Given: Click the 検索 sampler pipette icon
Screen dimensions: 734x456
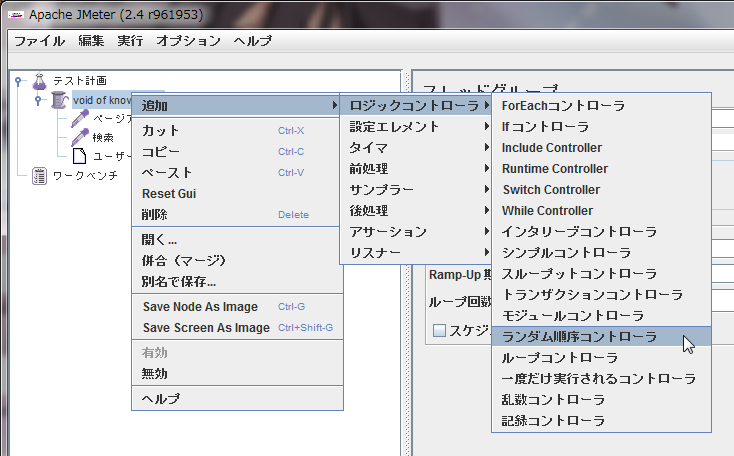Looking at the screenshot, I should pos(80,137).
